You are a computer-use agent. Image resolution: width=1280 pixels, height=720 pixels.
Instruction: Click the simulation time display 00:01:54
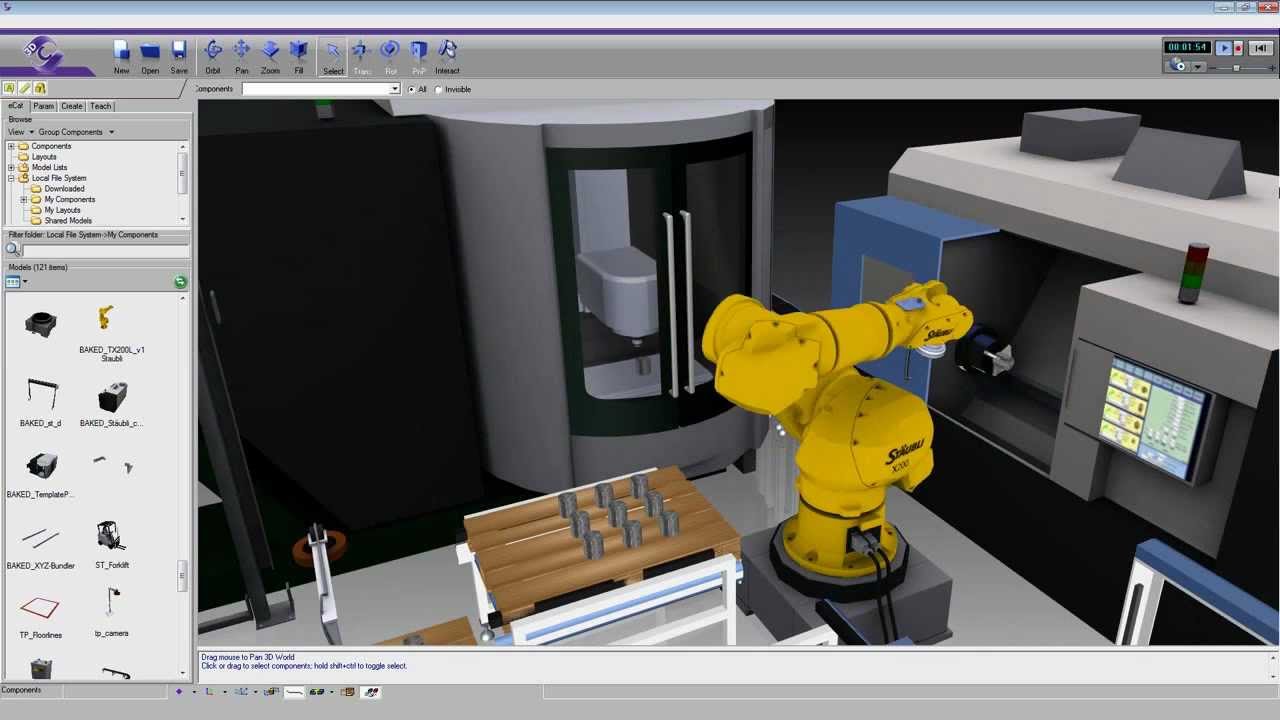click(x=1187, y=47)
